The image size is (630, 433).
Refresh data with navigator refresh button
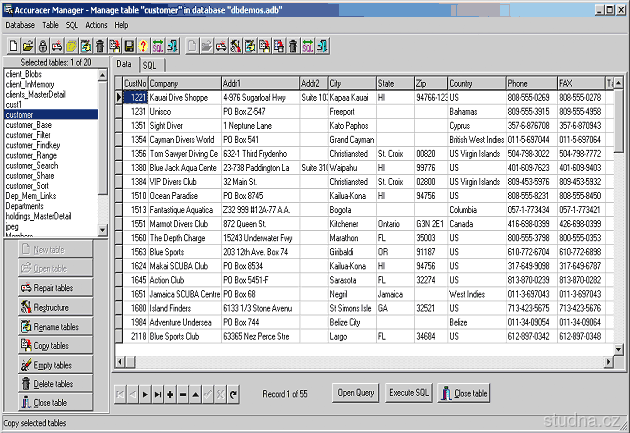(232, 394)
